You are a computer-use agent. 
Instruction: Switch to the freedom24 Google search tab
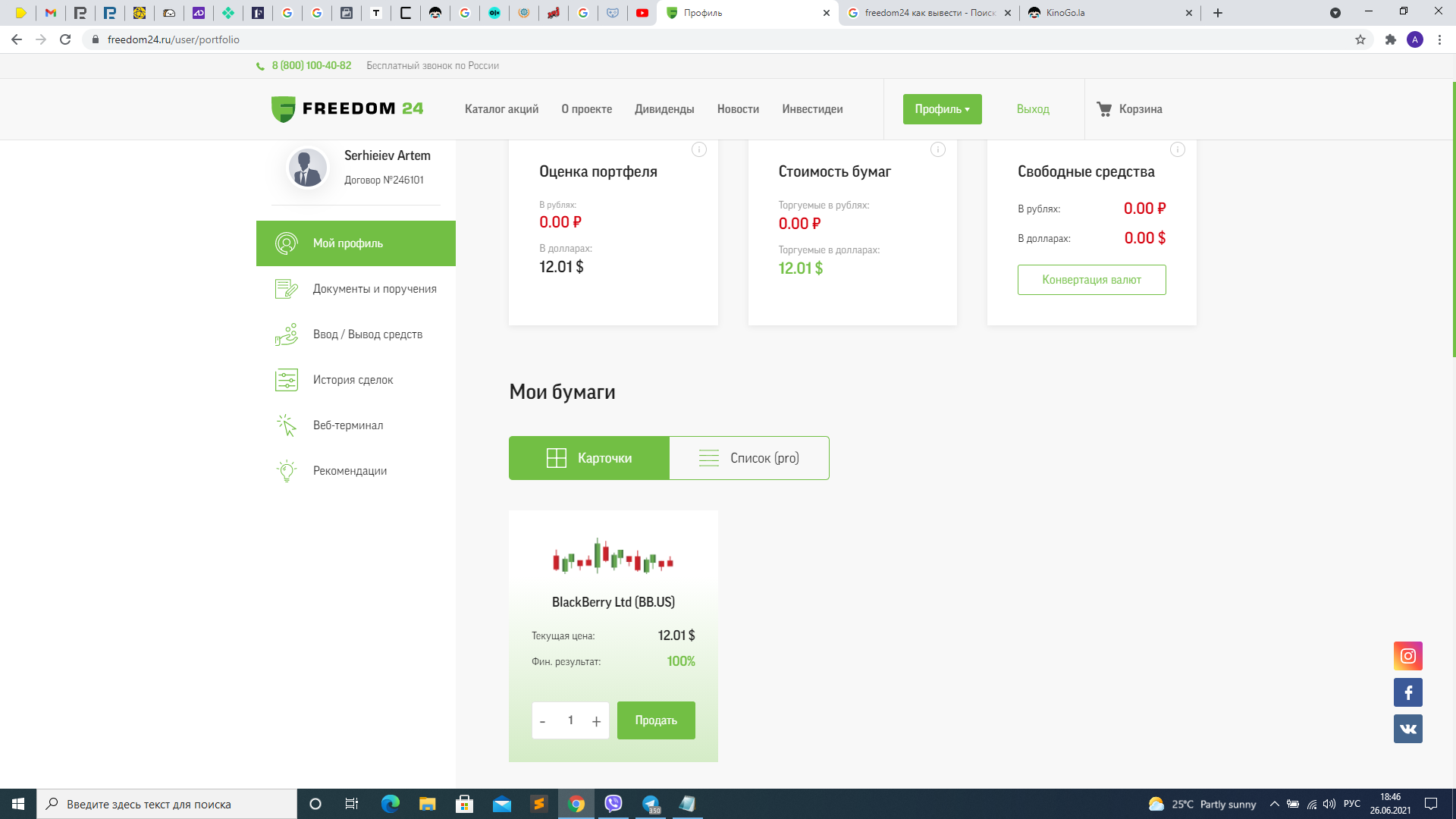click(x=929, y=13)
